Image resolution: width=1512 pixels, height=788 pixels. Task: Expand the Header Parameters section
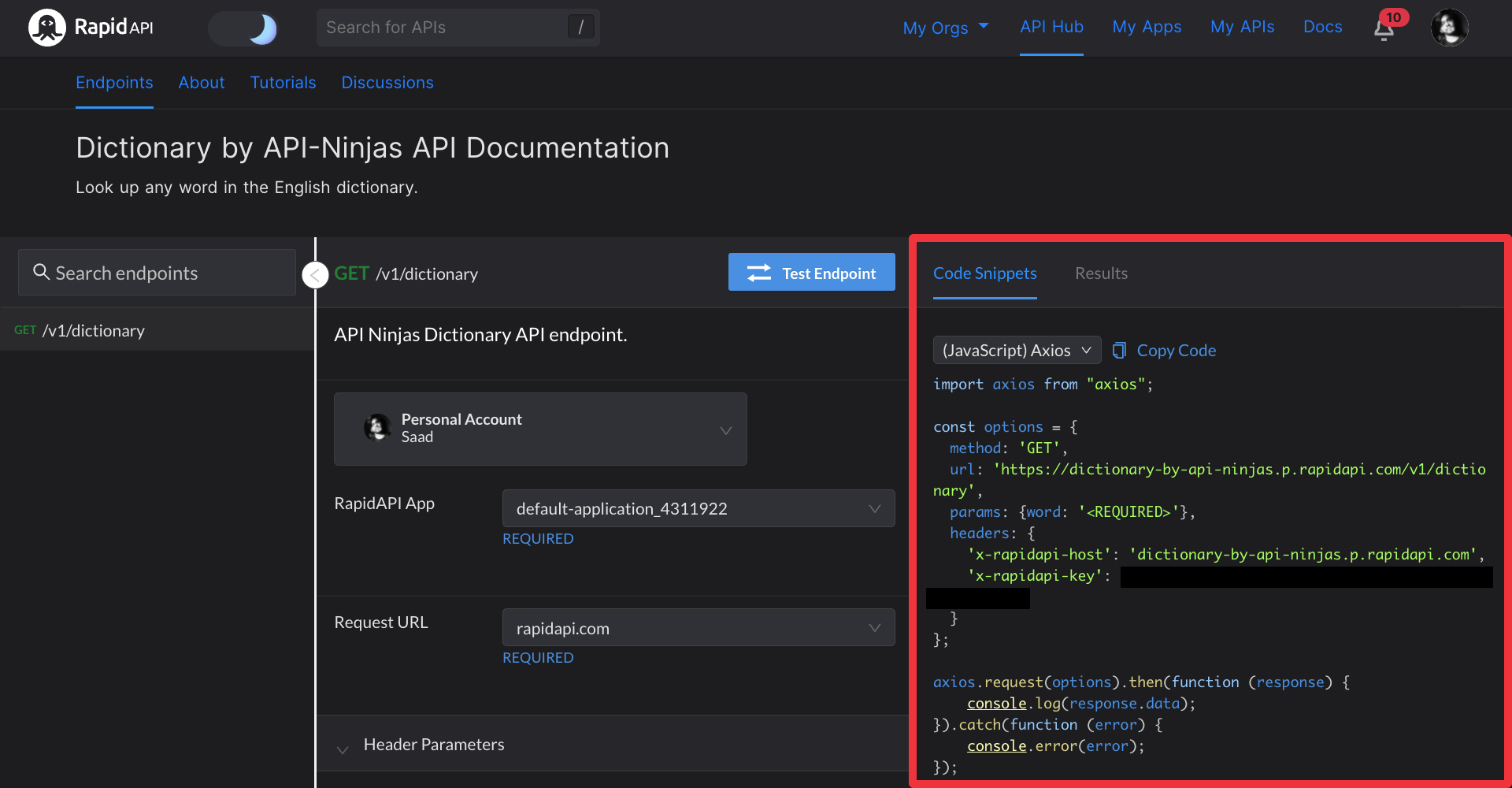point(613,745)
